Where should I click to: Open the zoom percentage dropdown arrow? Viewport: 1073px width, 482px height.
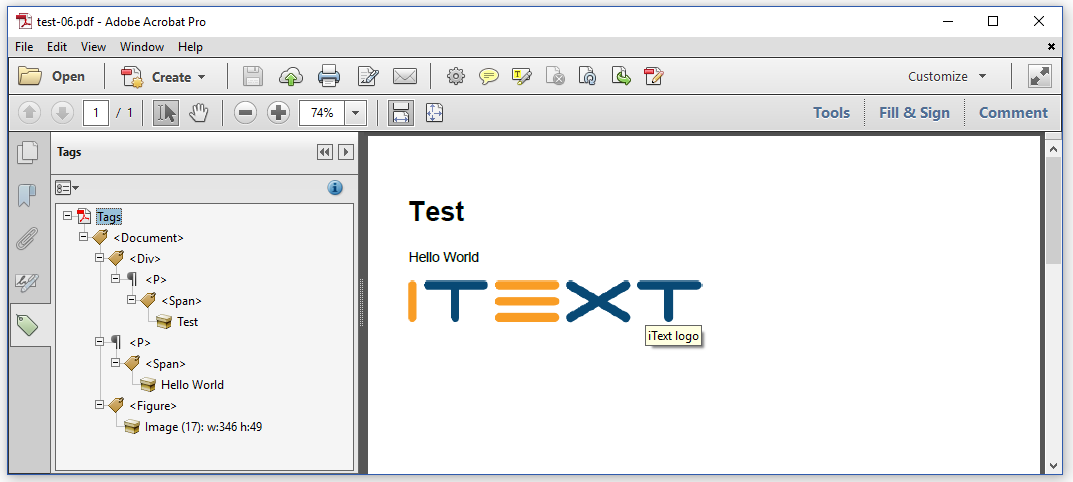[x=355, y=113]
